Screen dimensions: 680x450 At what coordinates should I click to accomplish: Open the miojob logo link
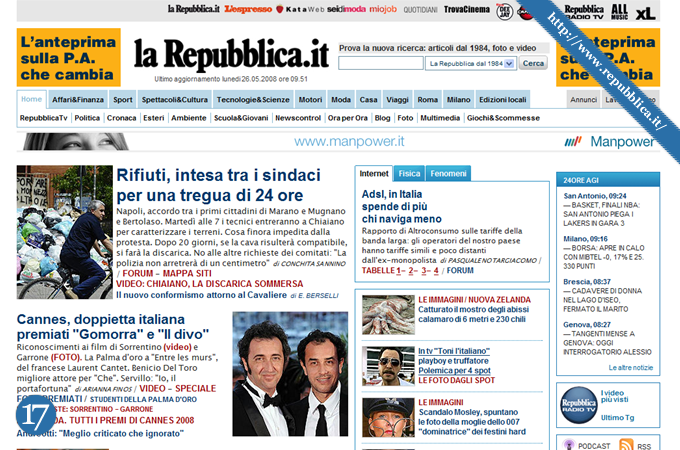(x=383, y=9)
